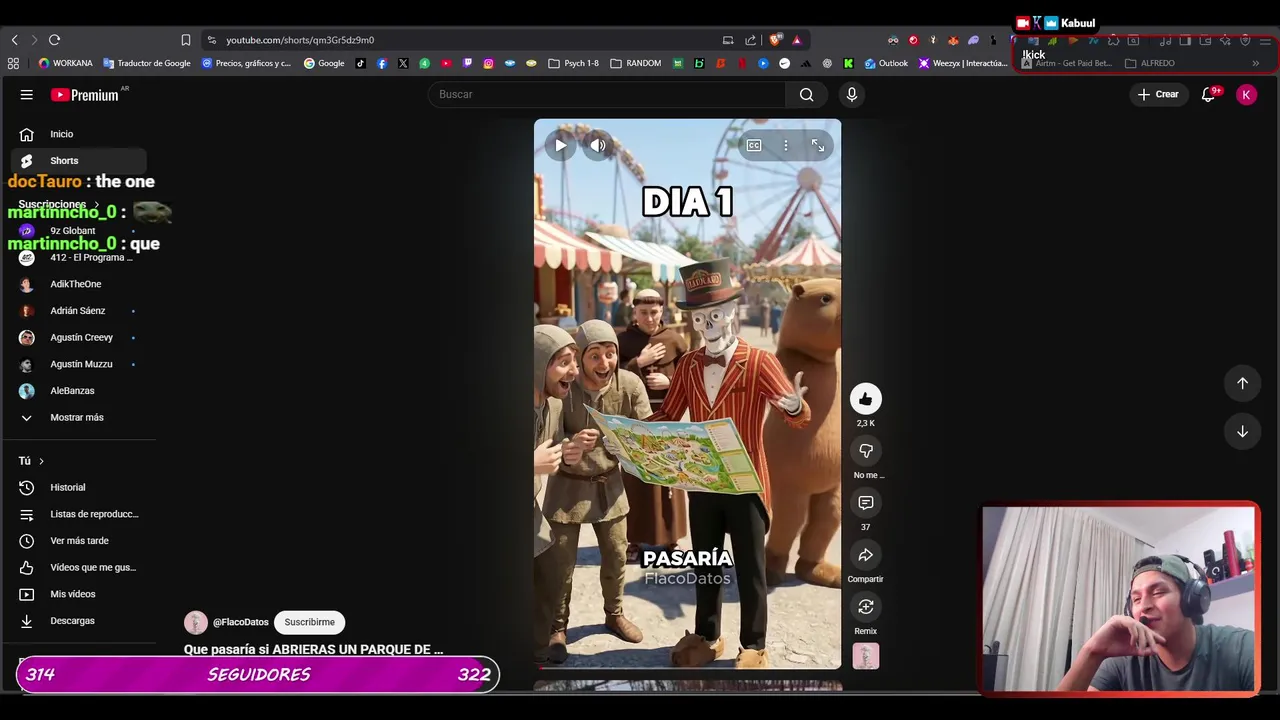Open the Short title Que pasaría si ABRIERAS
1280x720 pixels.
coord(313,650)
